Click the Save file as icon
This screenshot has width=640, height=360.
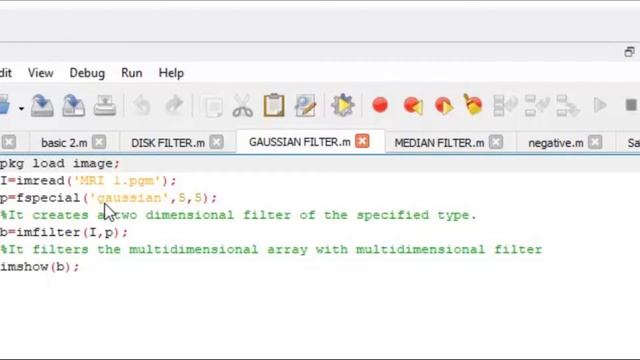click(73, 105)
